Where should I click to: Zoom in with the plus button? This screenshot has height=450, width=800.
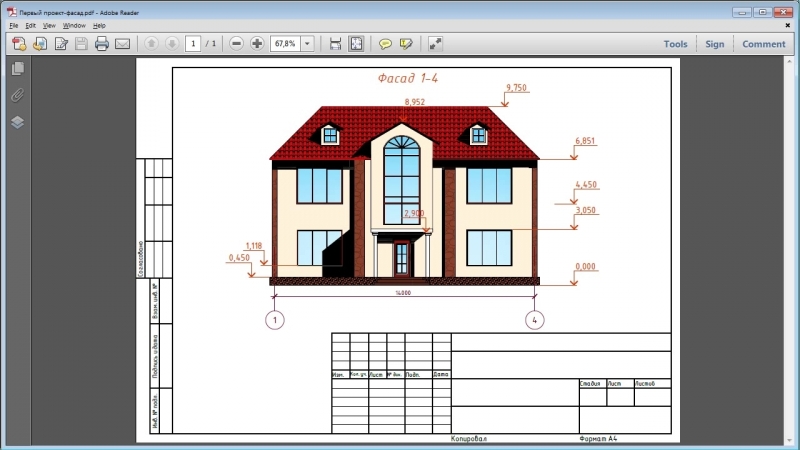[257, 44]
